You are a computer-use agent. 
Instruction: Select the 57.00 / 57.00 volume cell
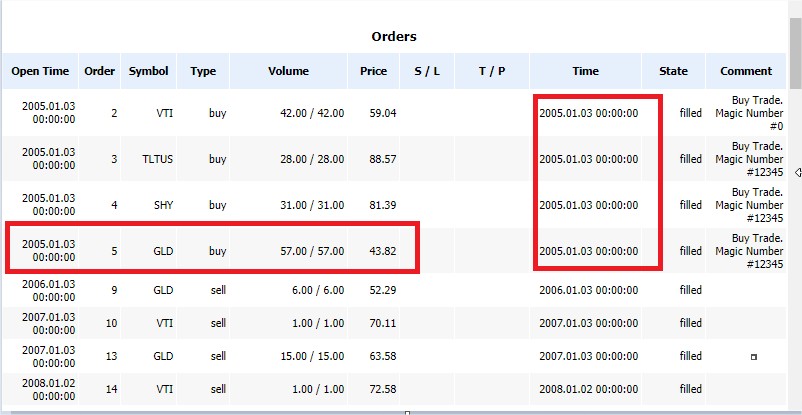312,251
